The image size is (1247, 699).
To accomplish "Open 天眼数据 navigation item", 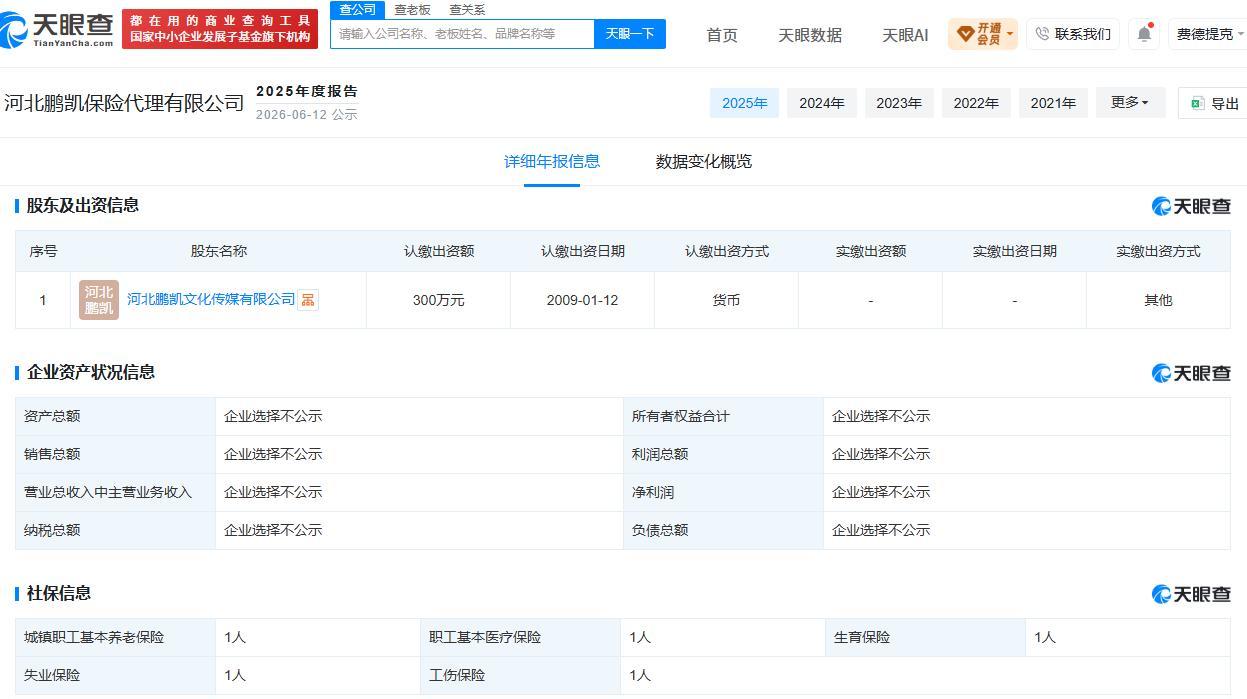I will [x=810, y=35].
